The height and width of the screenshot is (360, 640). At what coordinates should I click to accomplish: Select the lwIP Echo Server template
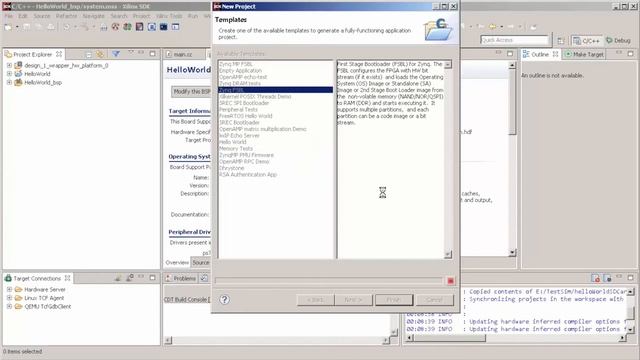[x=239, y=136]
